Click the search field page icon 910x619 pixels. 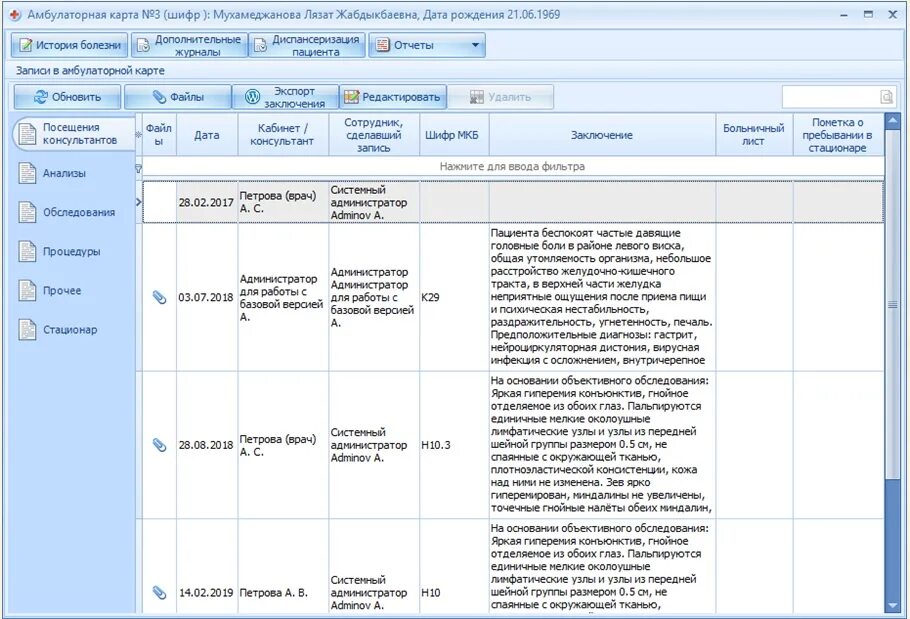886,97
